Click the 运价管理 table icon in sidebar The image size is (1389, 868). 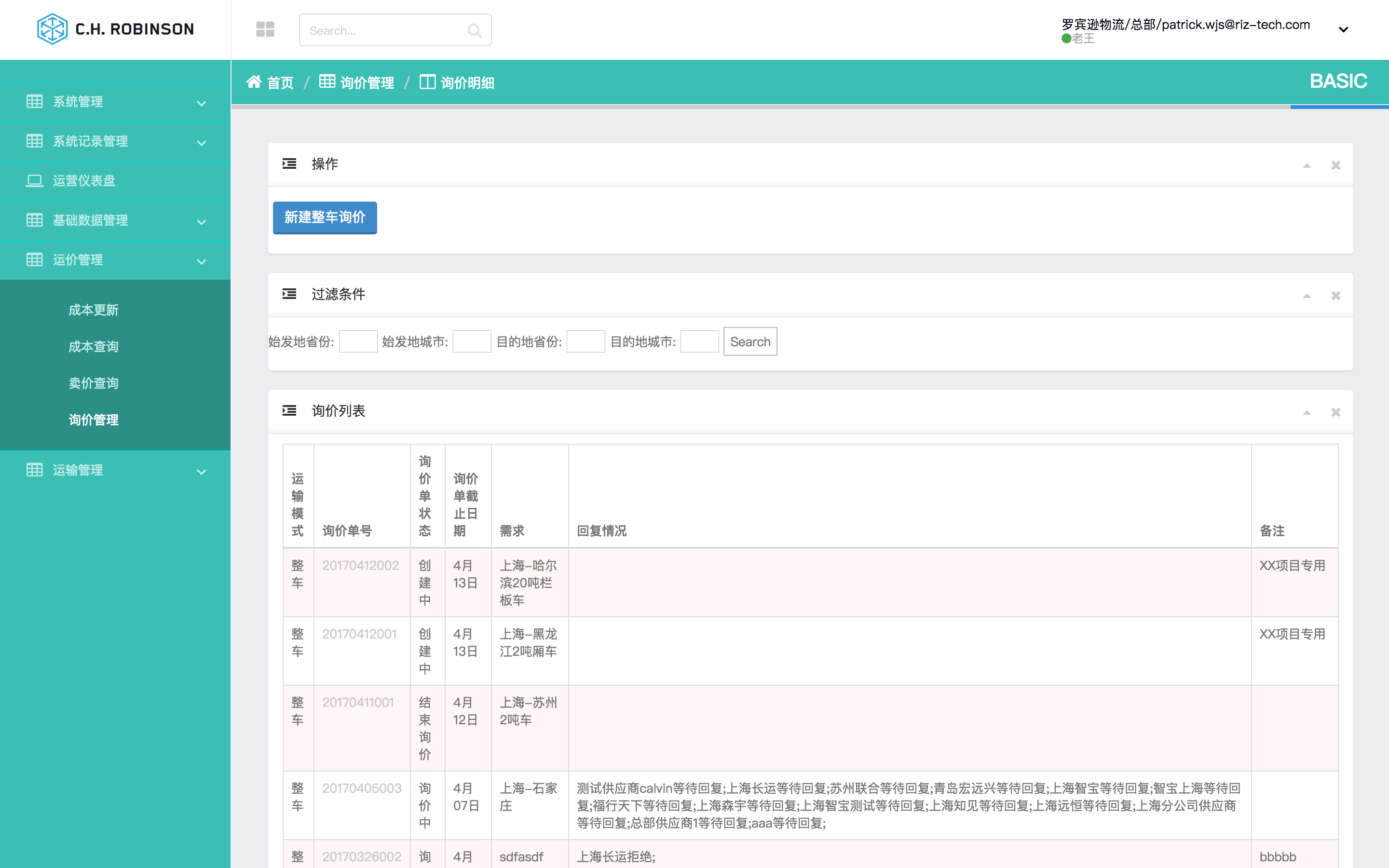tap(34, 259)
